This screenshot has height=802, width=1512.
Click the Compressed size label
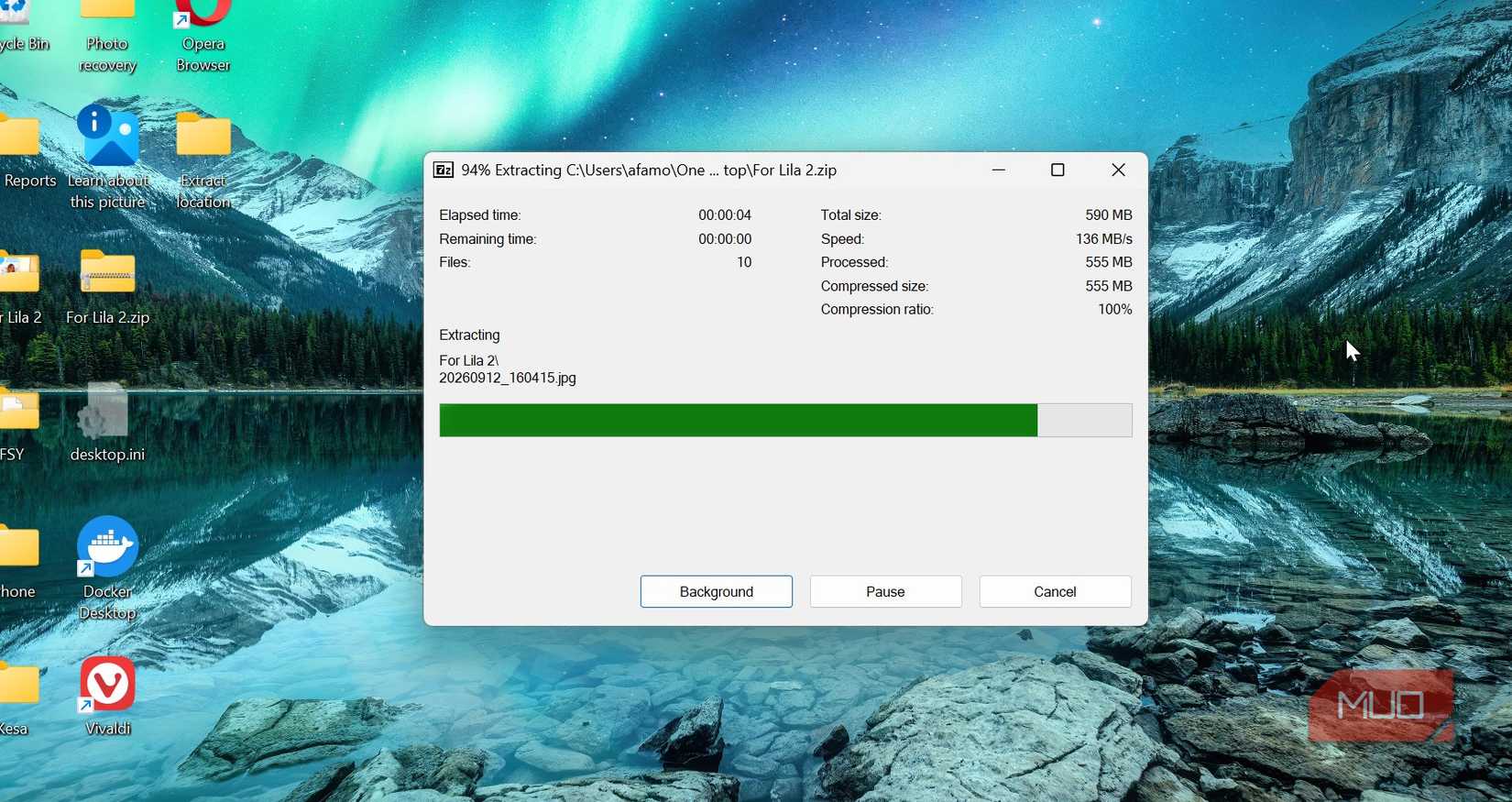tap(874, 286)
